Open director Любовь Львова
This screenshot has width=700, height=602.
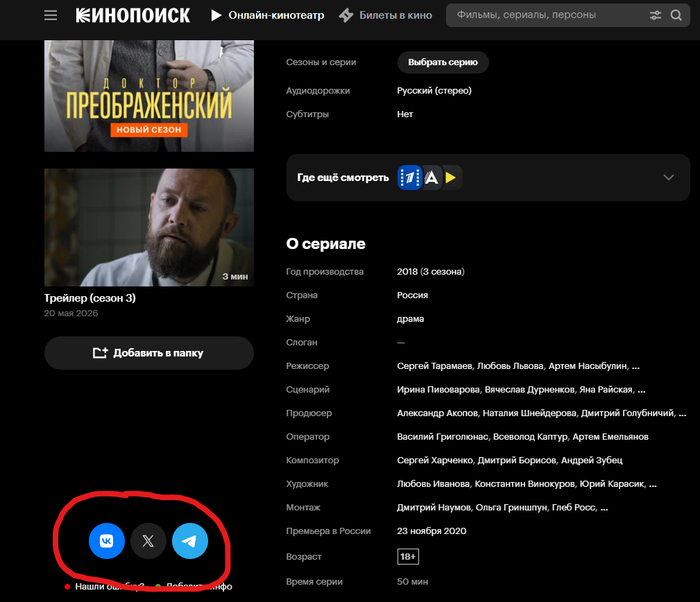[510, 366]
